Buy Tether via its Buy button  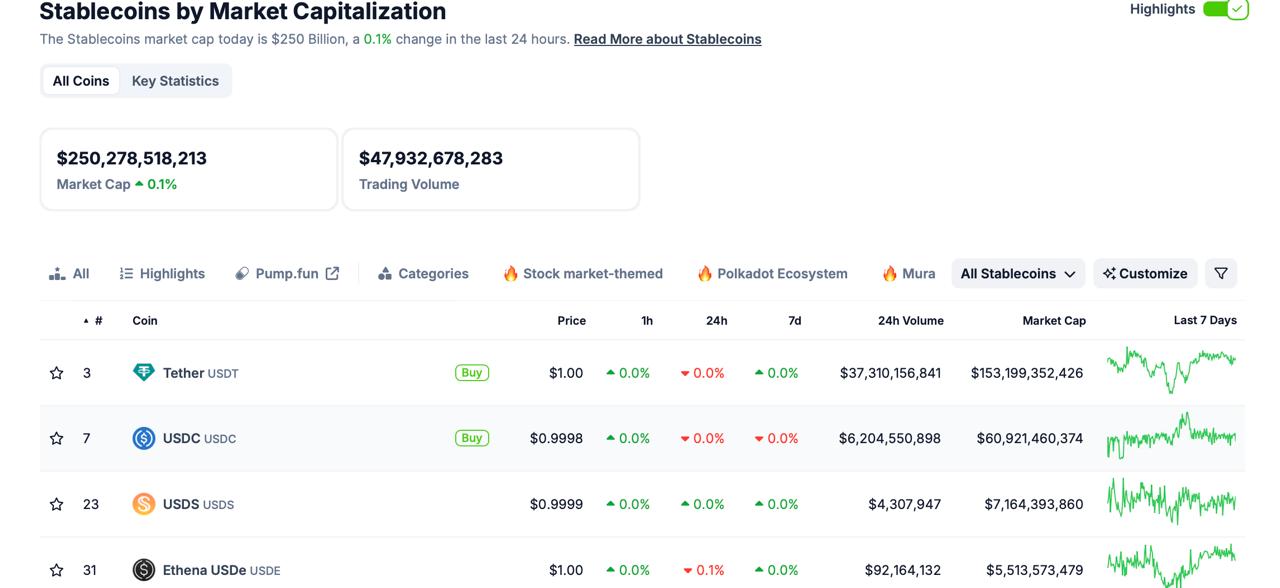click(472, 372)
